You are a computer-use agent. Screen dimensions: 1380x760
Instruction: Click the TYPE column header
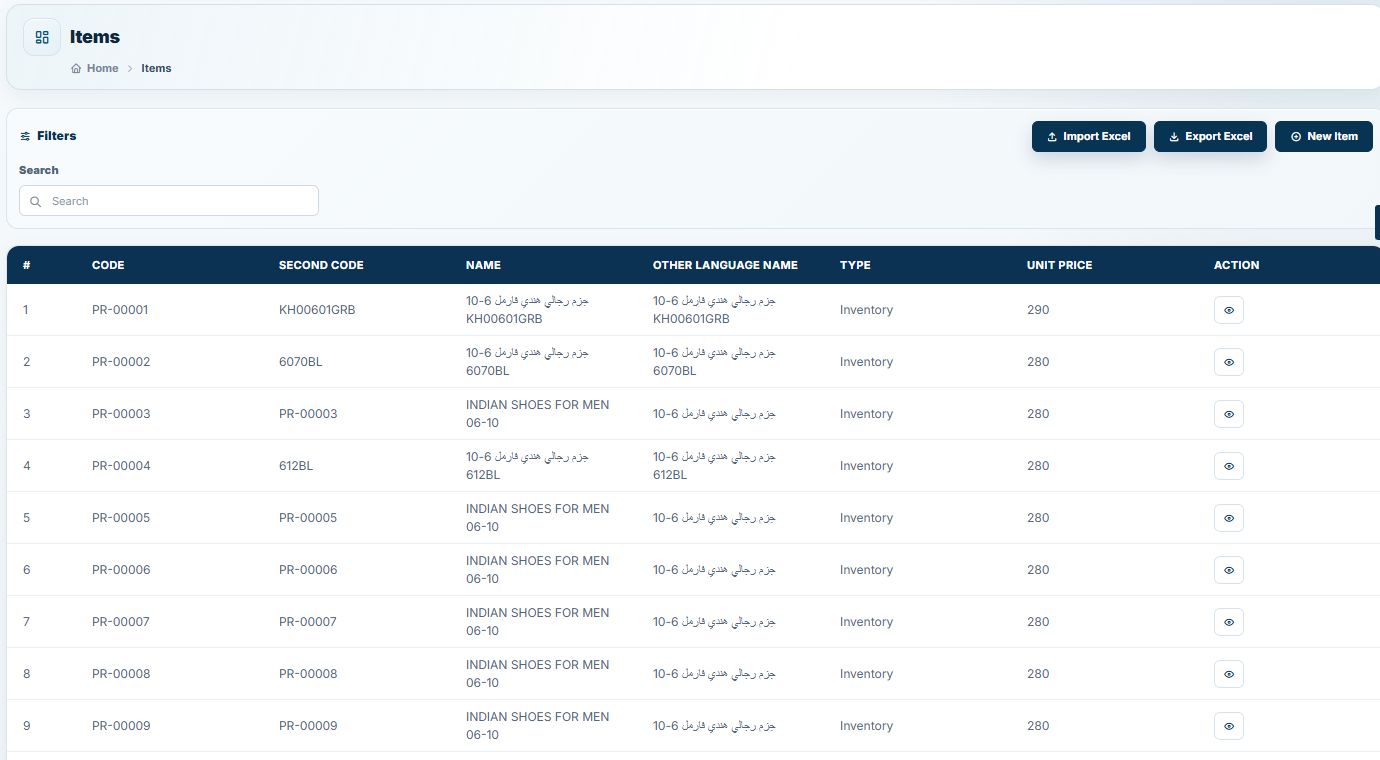click(855, 265)
